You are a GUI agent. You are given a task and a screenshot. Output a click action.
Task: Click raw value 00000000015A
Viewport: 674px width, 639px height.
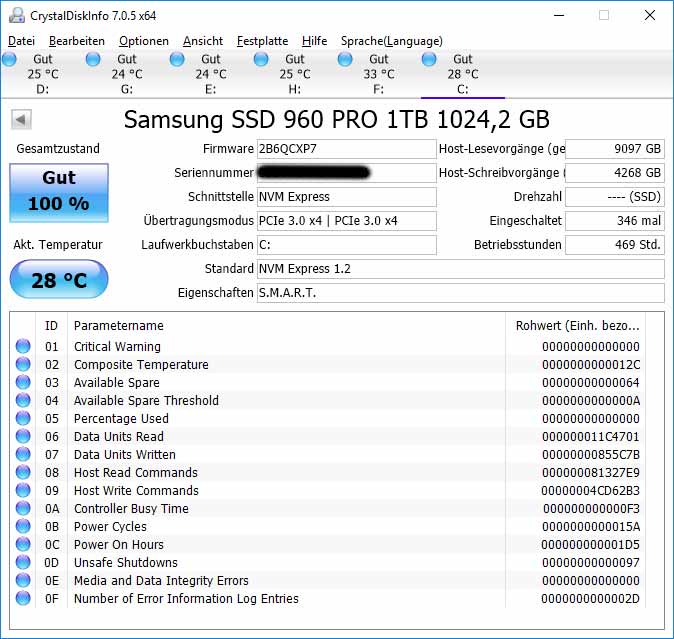(x=591, y=527)
